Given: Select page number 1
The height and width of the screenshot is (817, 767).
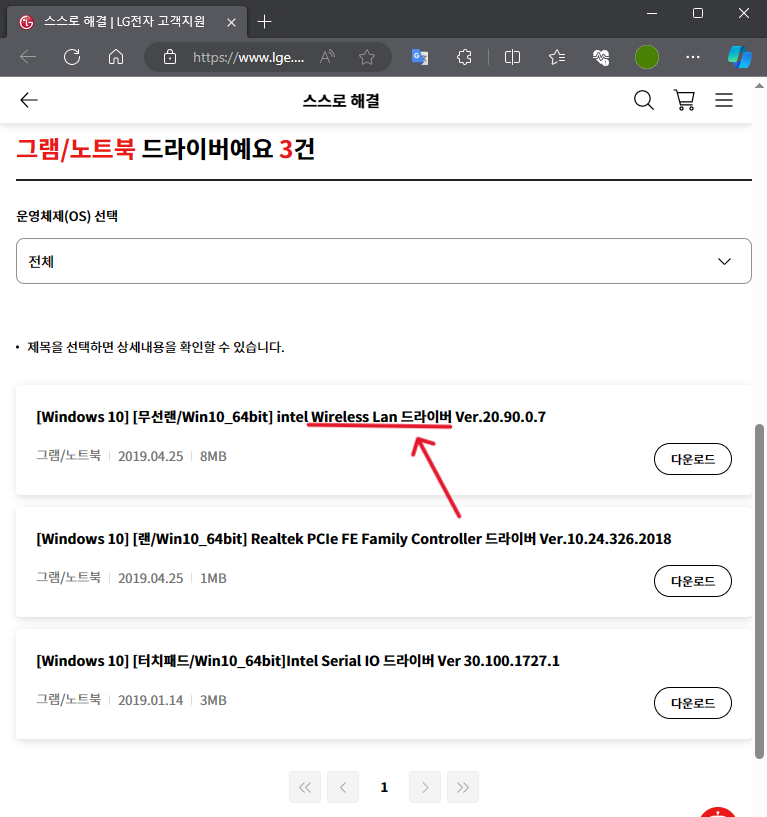Looking at the screenshot, I should click(384, 787).
